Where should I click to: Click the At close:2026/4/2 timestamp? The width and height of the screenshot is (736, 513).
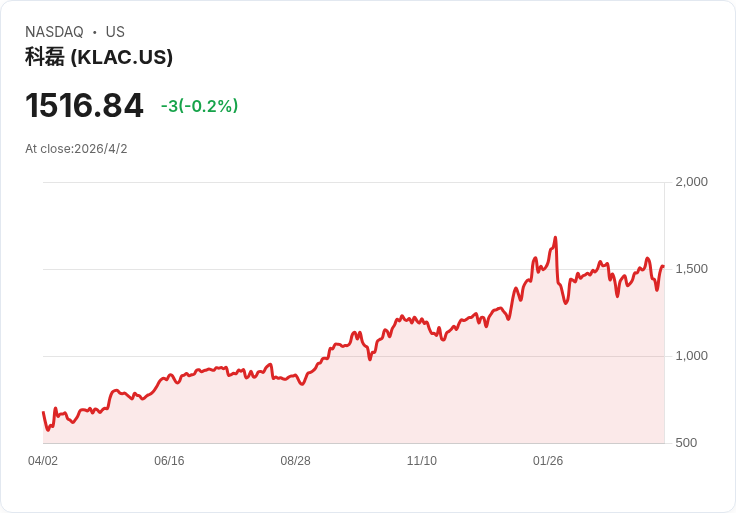(x=76, y=149)
